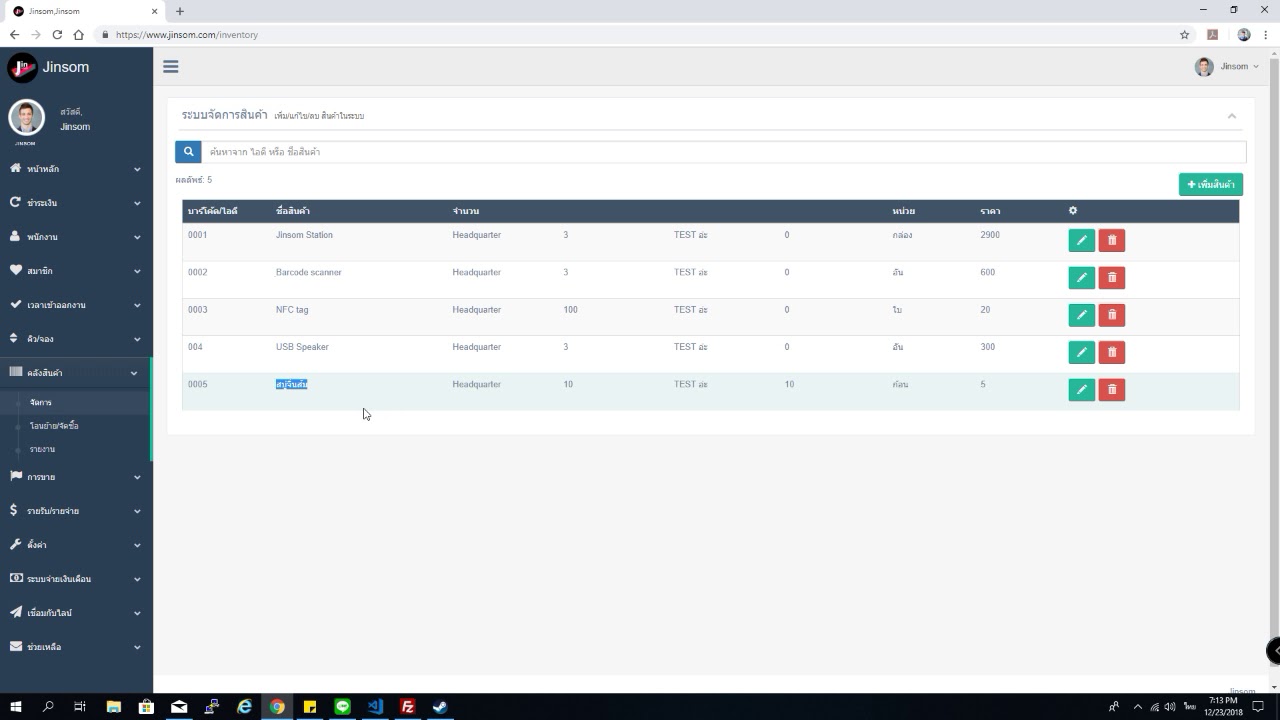The height and width of the screenshot is (720, 1280).
Task: Focus the product search input field
Action: (724, 152)
